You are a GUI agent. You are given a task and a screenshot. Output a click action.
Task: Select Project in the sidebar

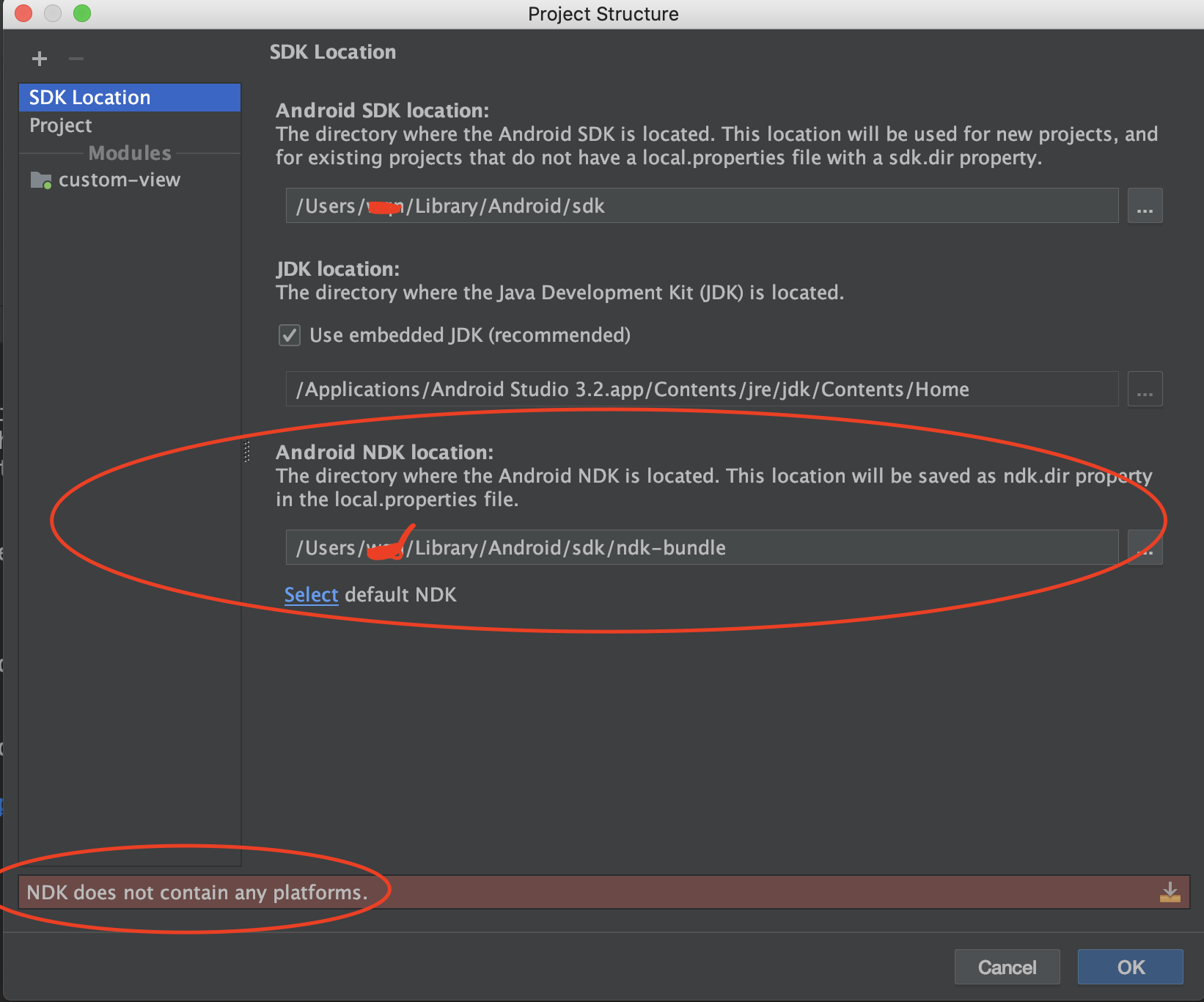coord(130,125)
